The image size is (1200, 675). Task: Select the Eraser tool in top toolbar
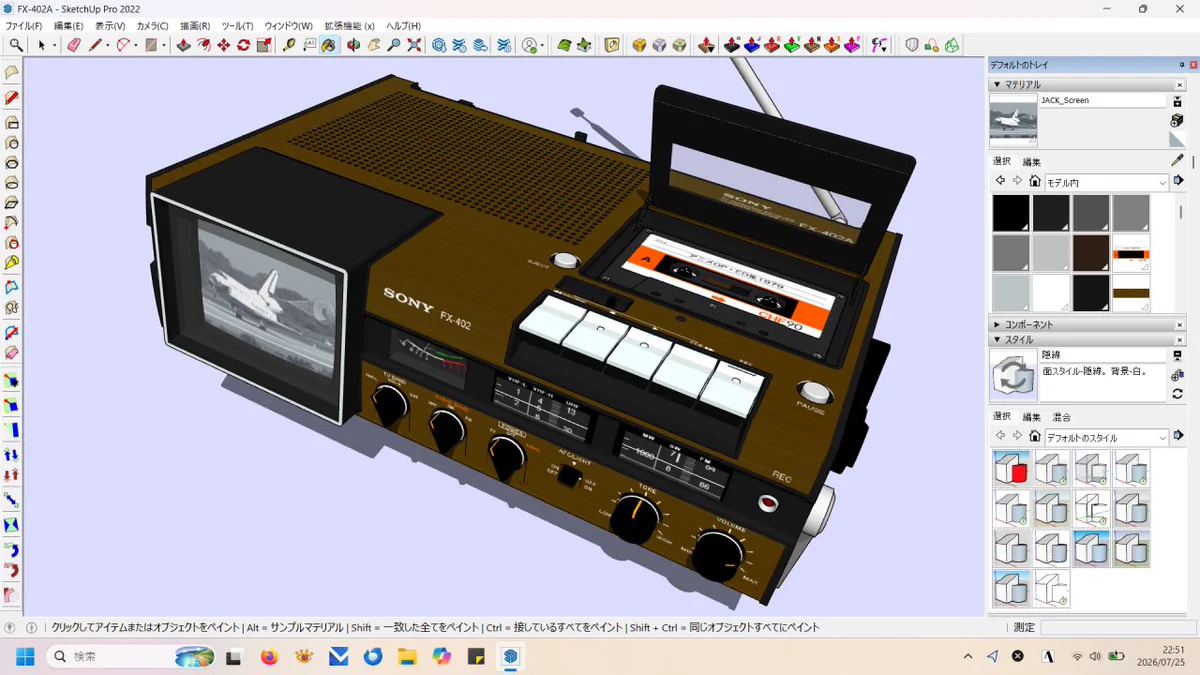tap(73, 45)
